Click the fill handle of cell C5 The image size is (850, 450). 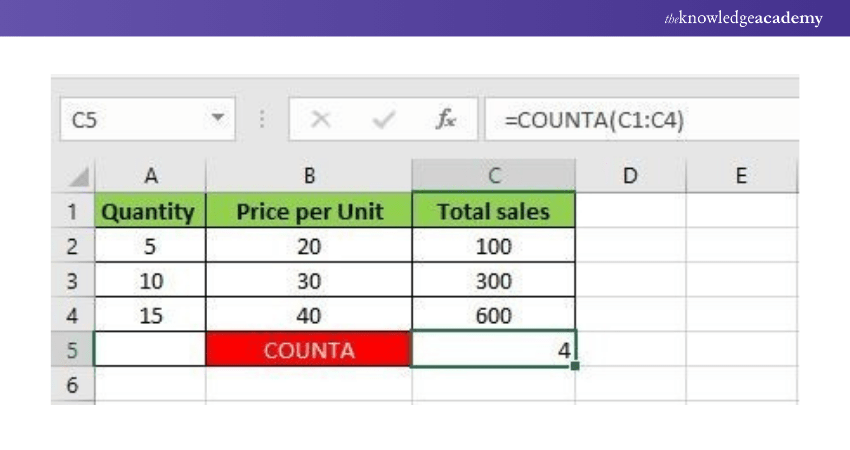pos(575,366)
